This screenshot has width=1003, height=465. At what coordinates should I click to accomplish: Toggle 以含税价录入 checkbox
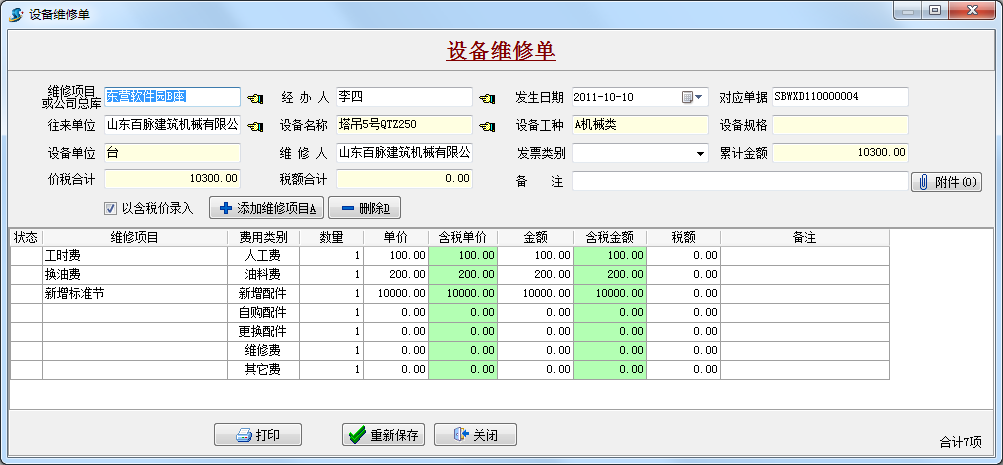click(x=110, y=209)
